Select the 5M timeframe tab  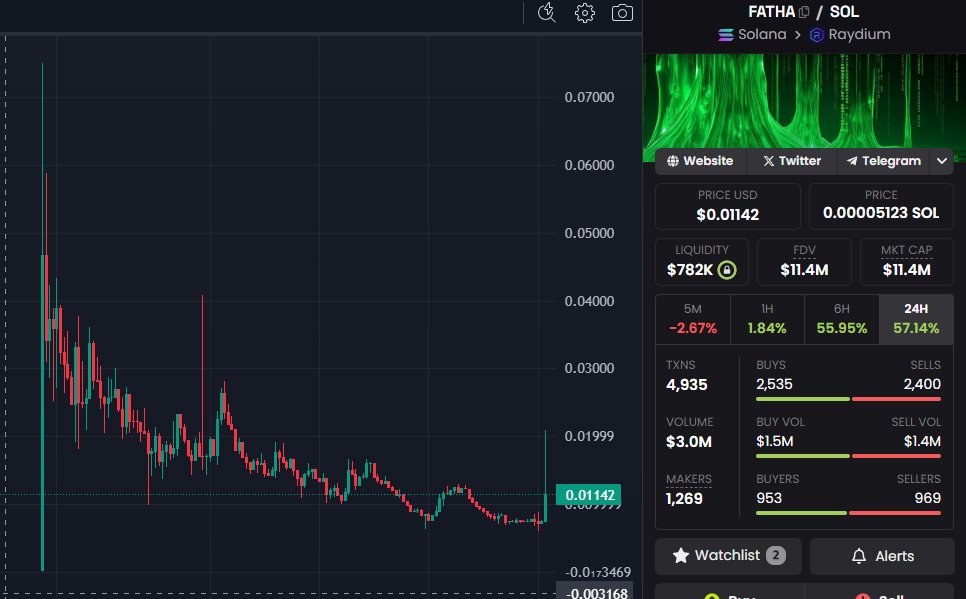692,319
